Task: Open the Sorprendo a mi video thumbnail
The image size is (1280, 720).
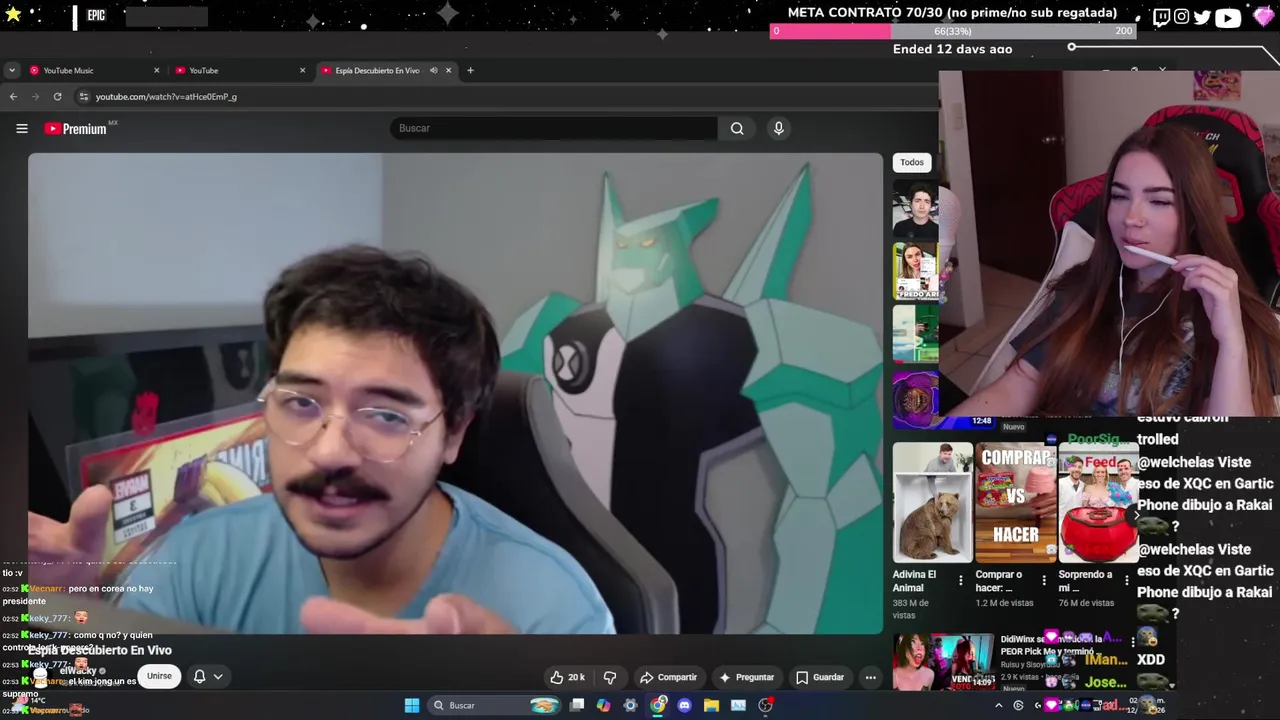Action: (1098, 502)
